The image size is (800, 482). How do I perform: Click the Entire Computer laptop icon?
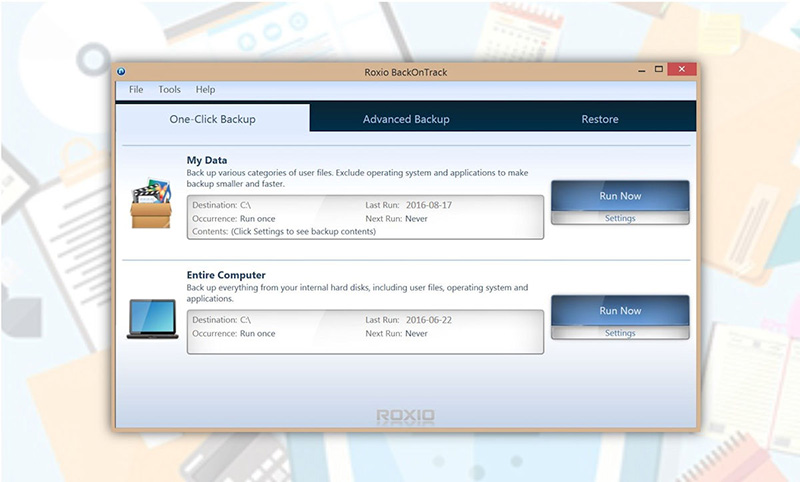click(153, 319)
